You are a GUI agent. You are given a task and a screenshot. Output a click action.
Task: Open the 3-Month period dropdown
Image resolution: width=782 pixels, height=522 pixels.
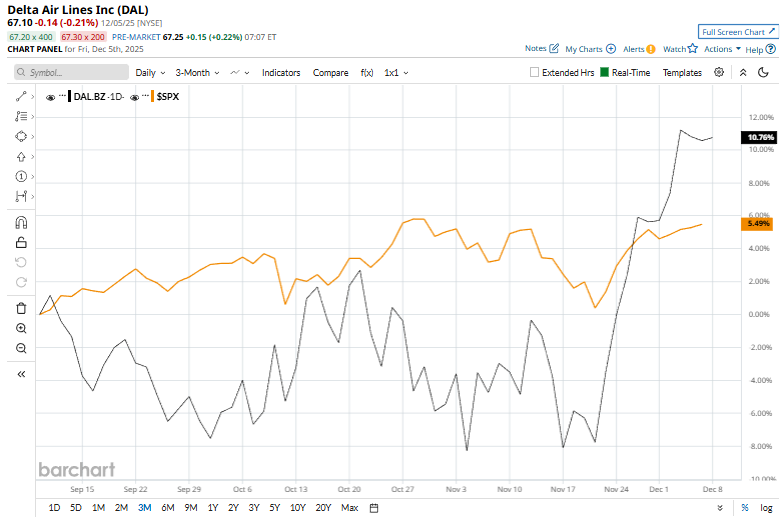tap(197, 73)
